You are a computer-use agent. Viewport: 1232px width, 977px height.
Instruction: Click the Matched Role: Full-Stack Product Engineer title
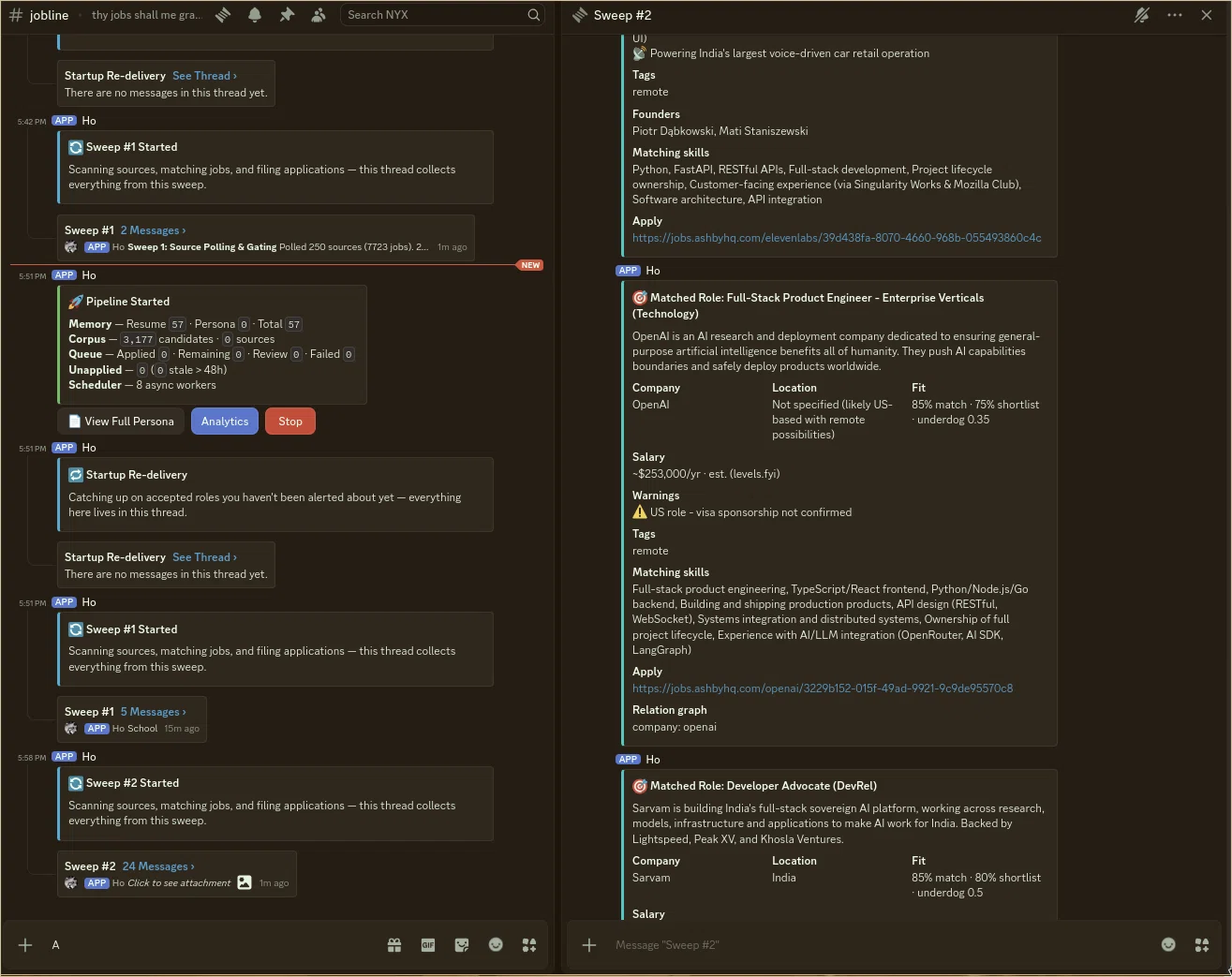[809, 305]
